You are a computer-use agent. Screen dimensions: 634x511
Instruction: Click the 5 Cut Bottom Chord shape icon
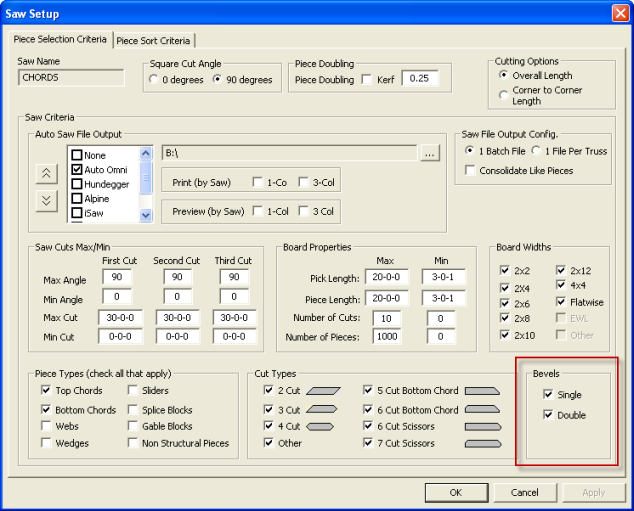pyautogui.click(x=482, y=391)
